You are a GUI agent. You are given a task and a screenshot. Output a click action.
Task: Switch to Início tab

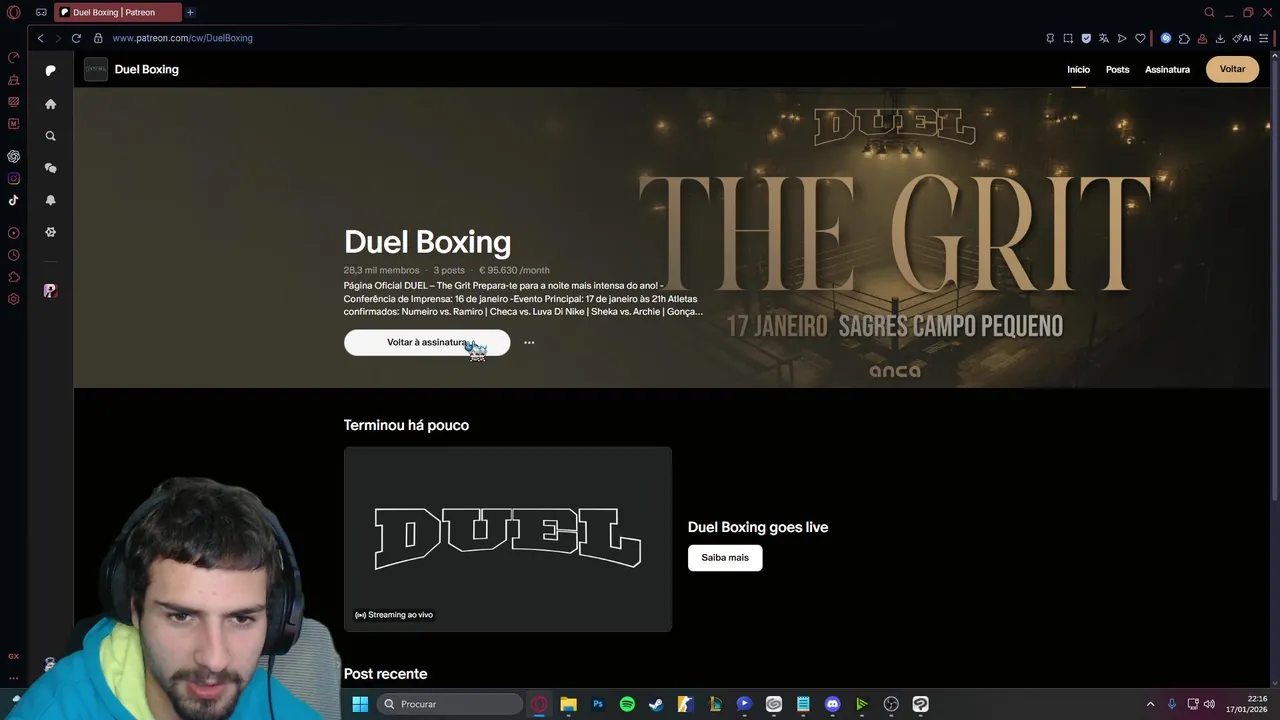pos(1078,69)
